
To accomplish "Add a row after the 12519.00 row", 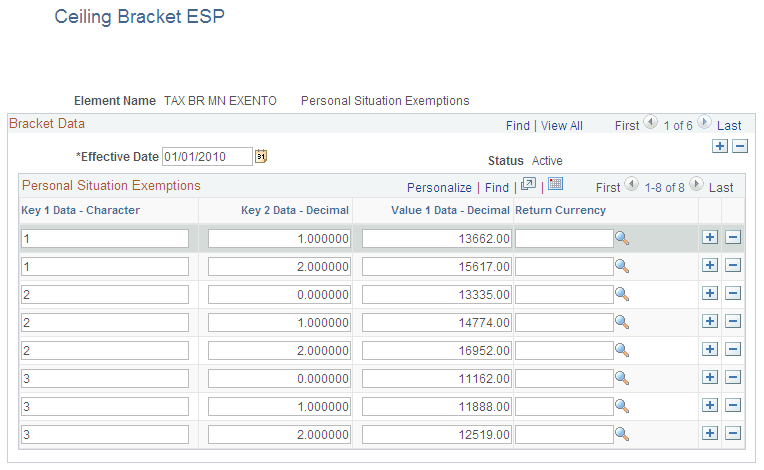I will pos(710,433).
